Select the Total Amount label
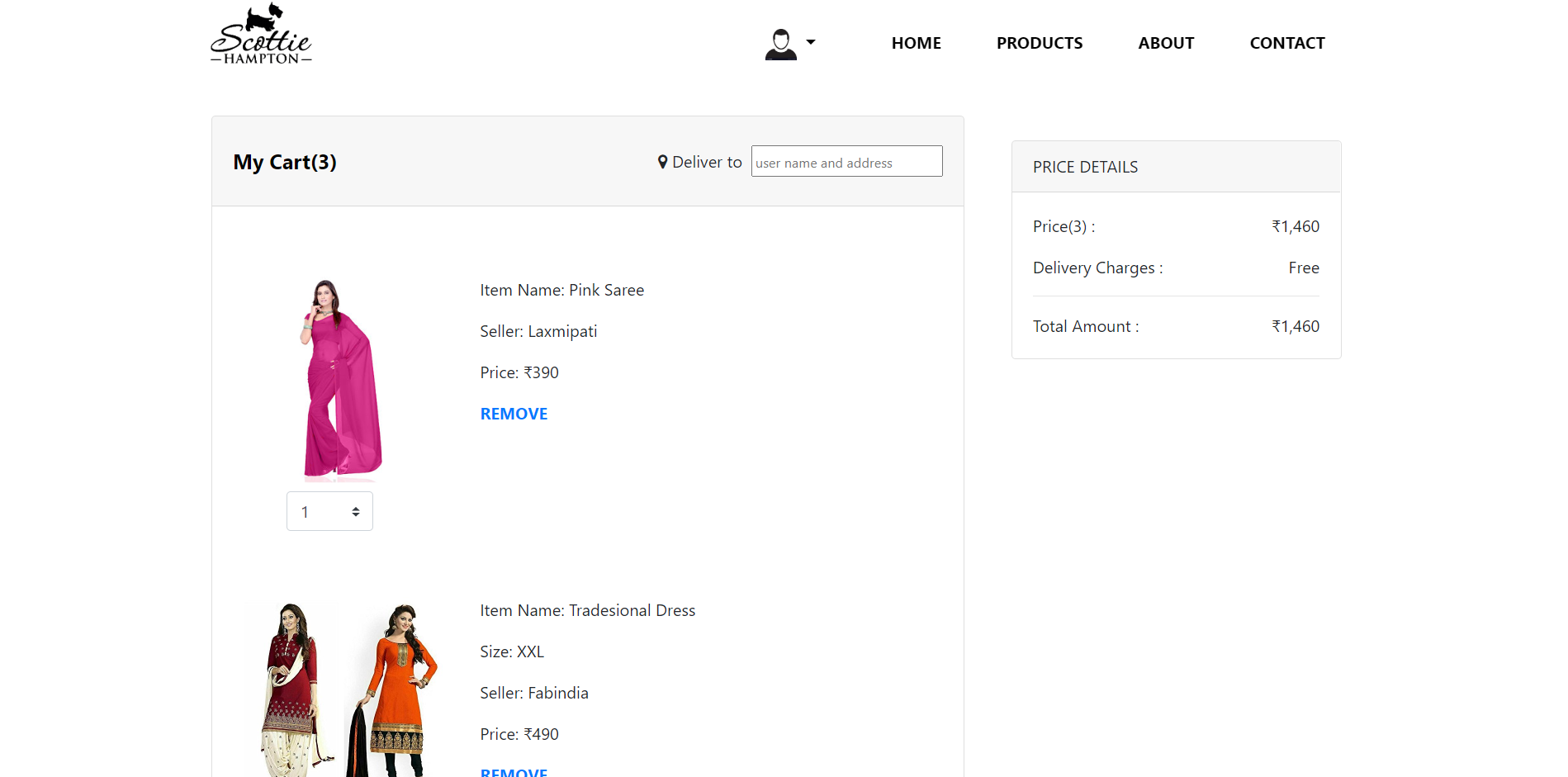This screenshot has width=1568, height=777. coord(1085,326)
